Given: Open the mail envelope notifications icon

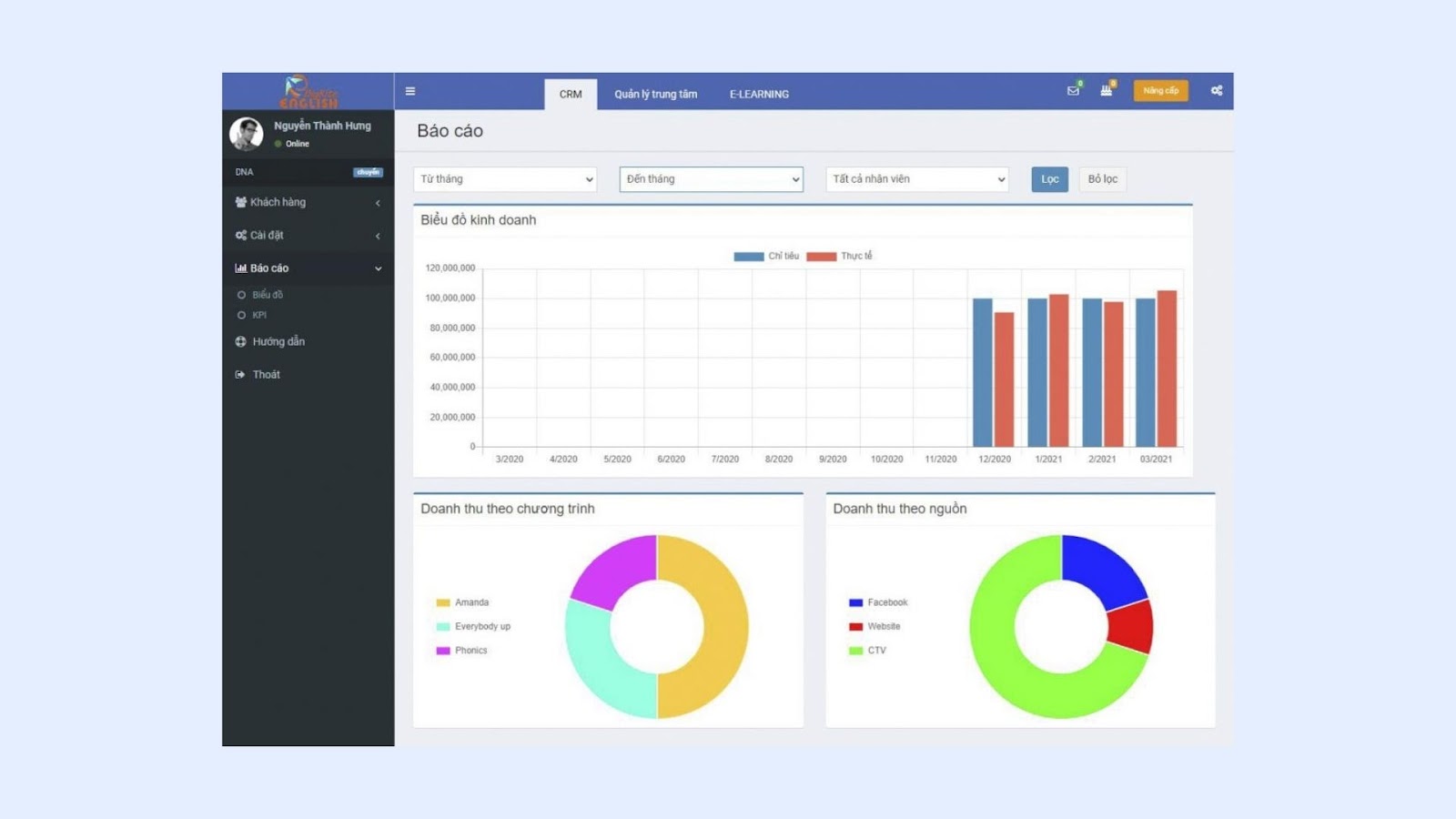Looking at the screenshot, I should pyautogui.click(x=1073, y=91).
